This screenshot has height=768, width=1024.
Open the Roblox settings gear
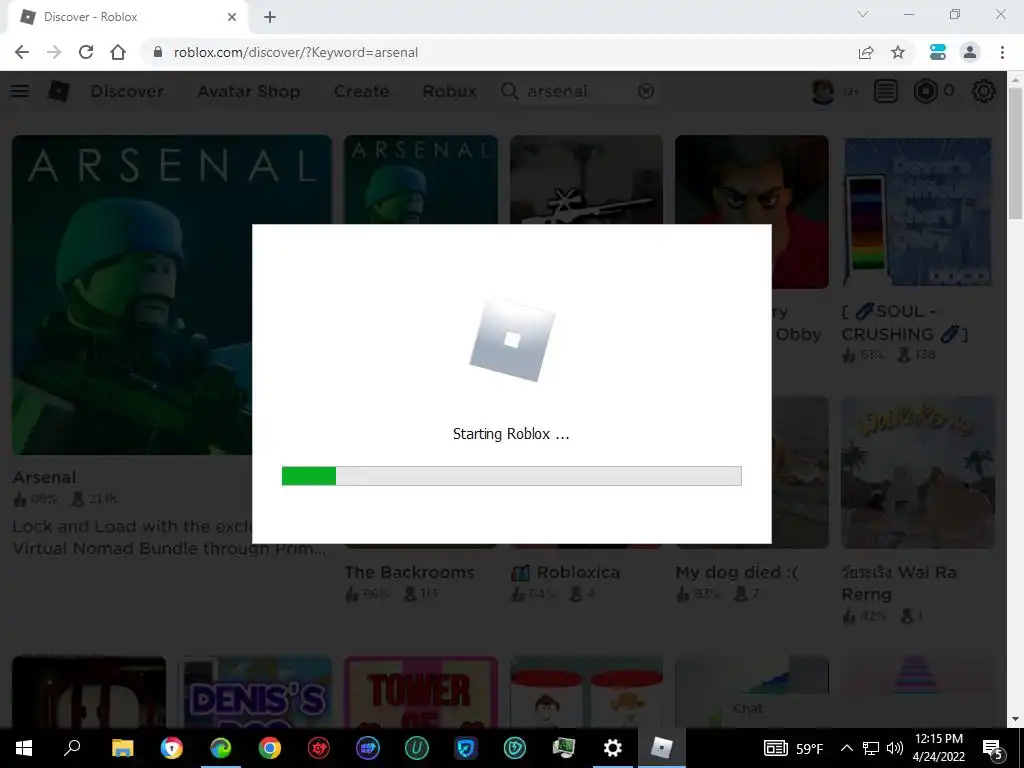984,91
